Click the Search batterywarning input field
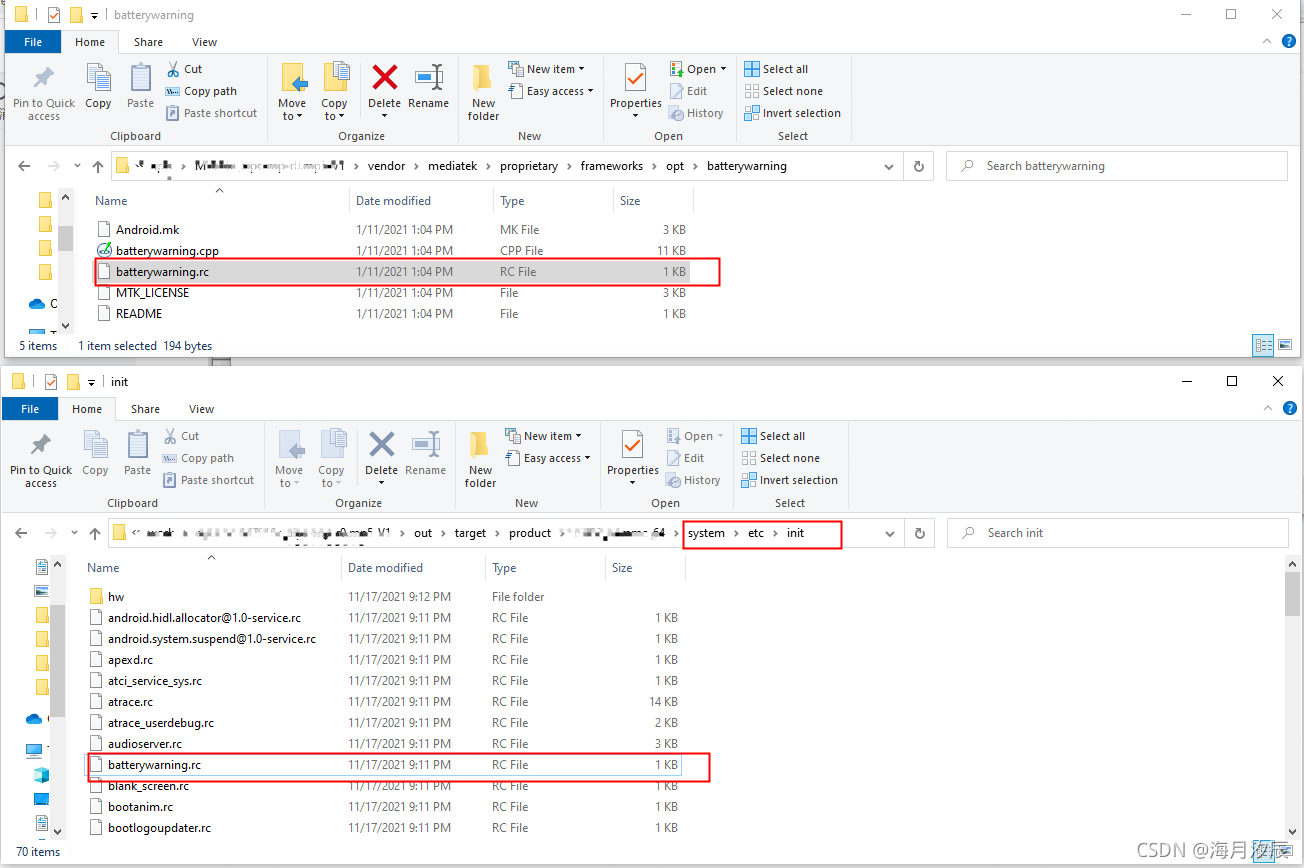 point(1117,166)
